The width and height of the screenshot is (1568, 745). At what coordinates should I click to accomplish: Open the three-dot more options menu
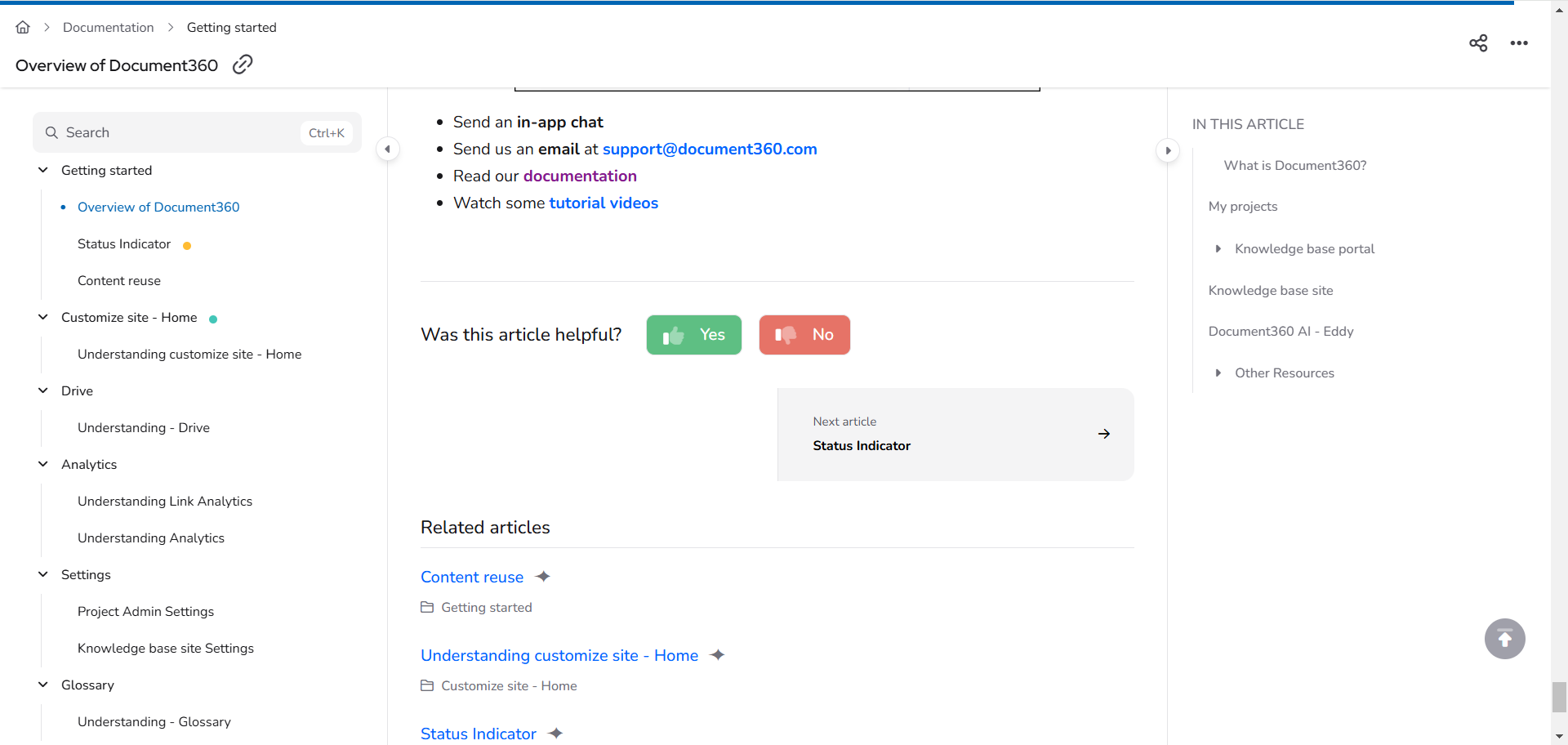pyautogui.click(x=1519, y=43)
